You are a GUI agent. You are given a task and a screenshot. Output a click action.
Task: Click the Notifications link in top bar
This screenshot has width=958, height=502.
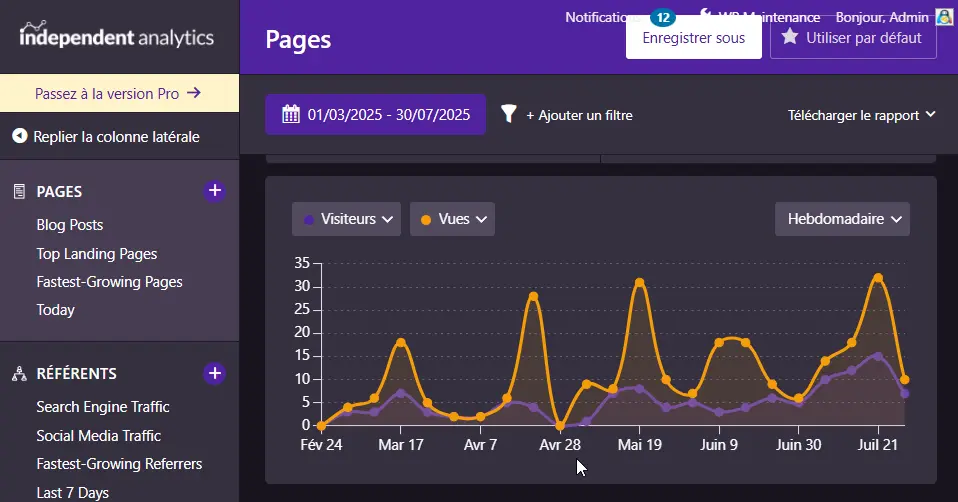coord(604,17)
